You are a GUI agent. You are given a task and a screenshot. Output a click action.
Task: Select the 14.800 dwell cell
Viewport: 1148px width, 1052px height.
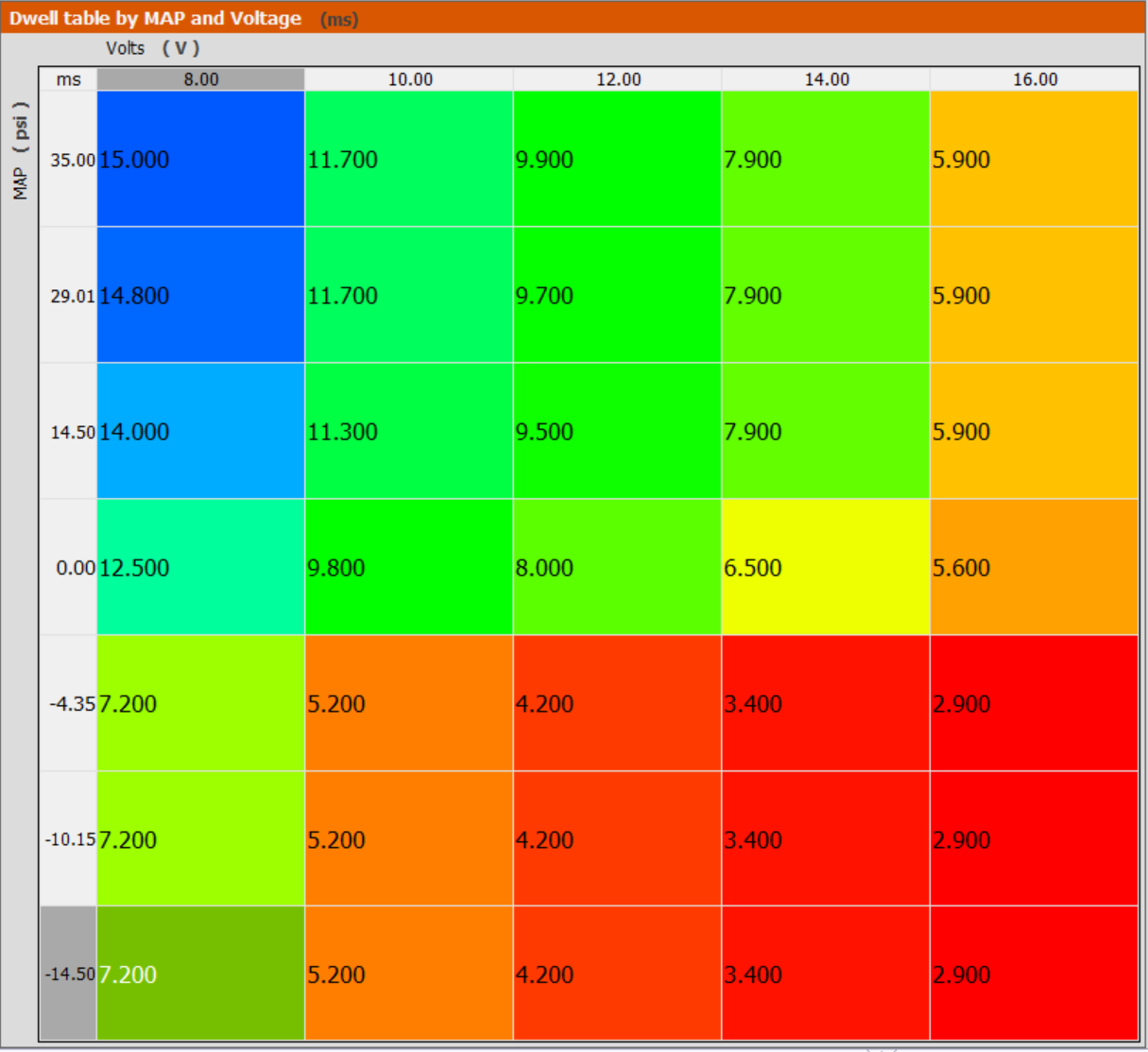[200, 295]
